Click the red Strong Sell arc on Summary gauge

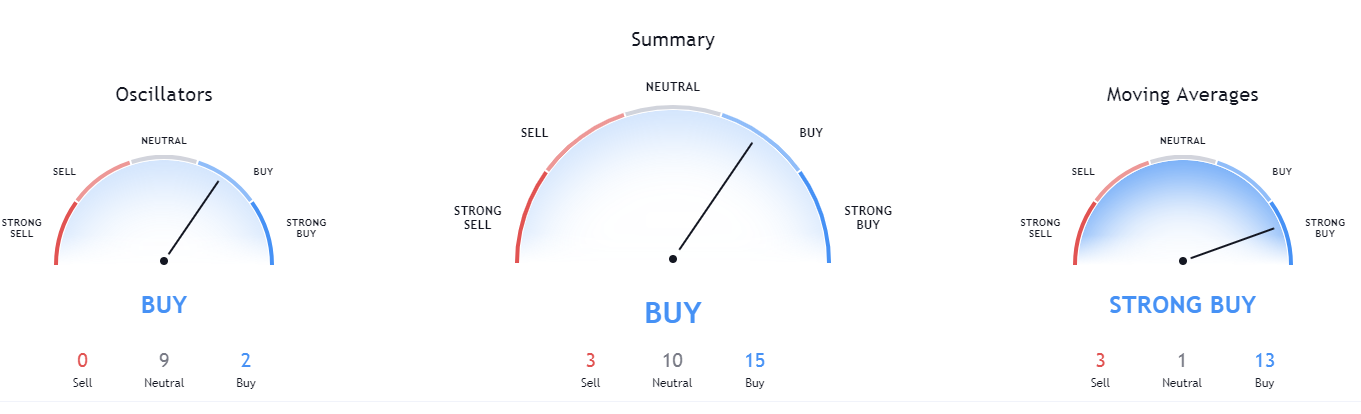(x=527, y=215)
